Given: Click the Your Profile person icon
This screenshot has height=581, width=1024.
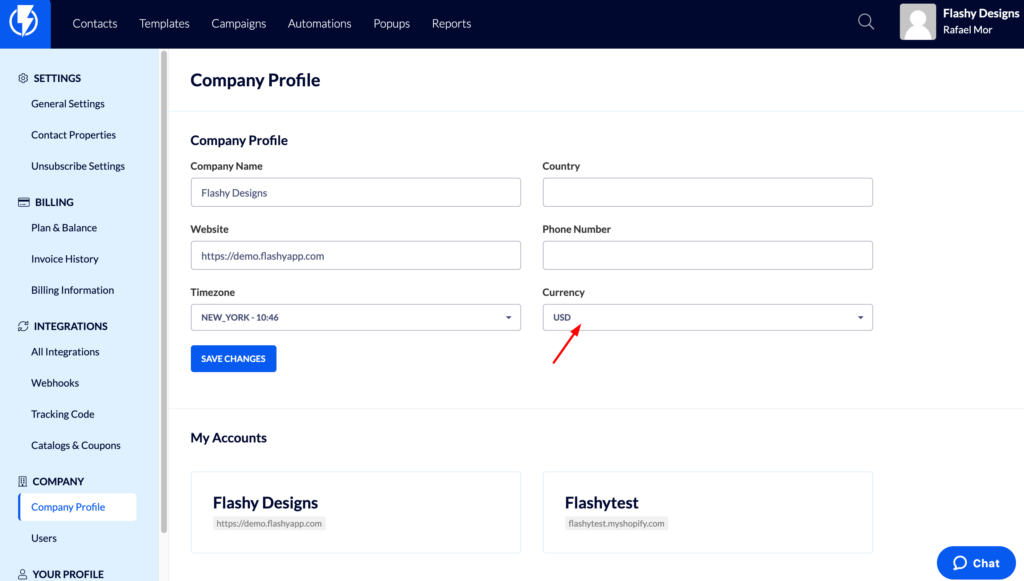Looking at the screenshot, I should pyautogui.click(x=22, y=574).
